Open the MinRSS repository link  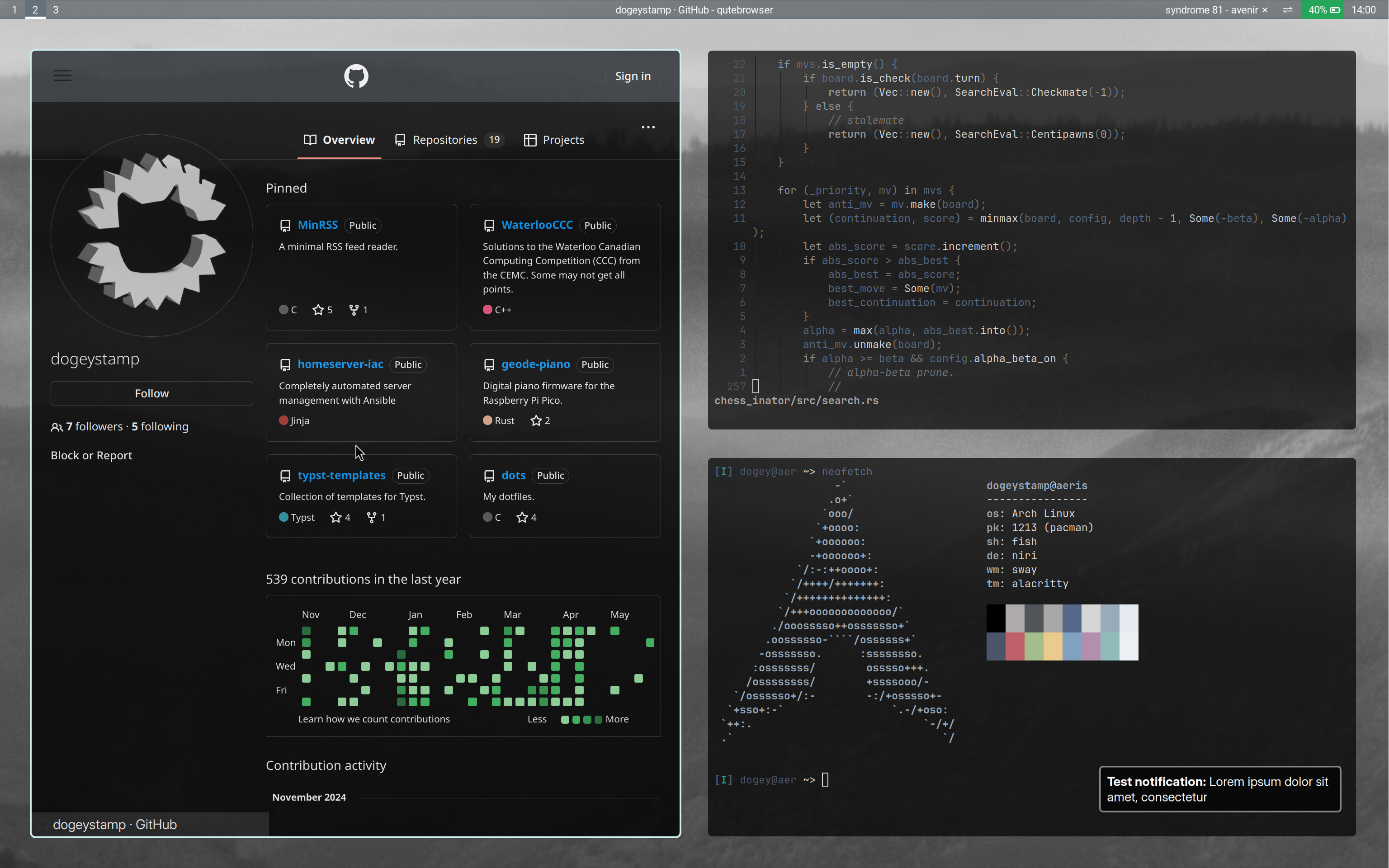(x=318, y=225)
